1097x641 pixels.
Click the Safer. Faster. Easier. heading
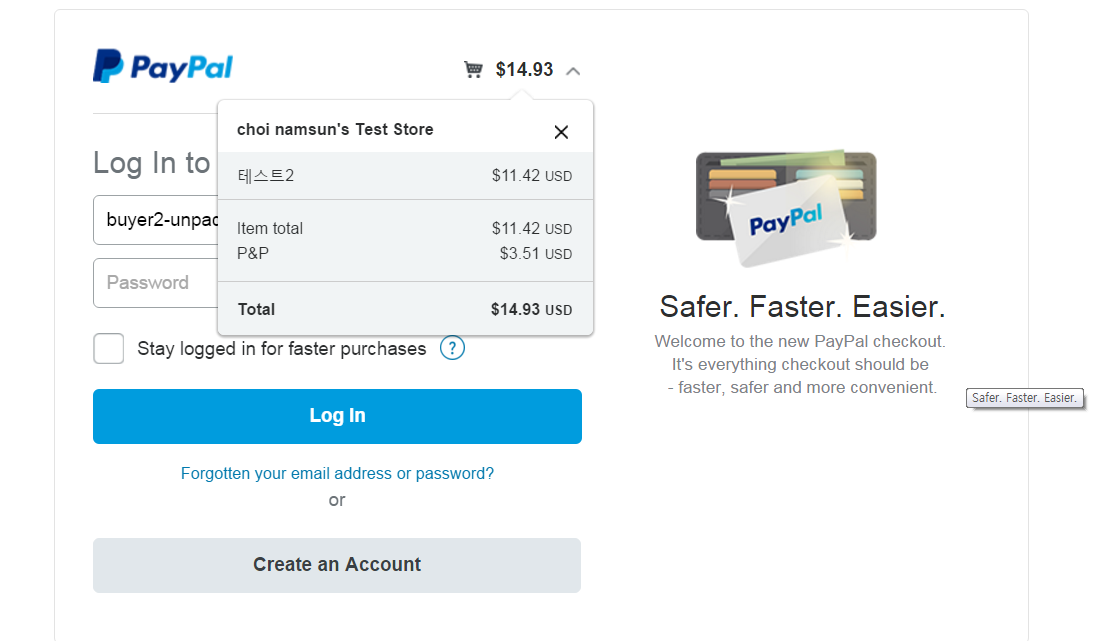802,306
